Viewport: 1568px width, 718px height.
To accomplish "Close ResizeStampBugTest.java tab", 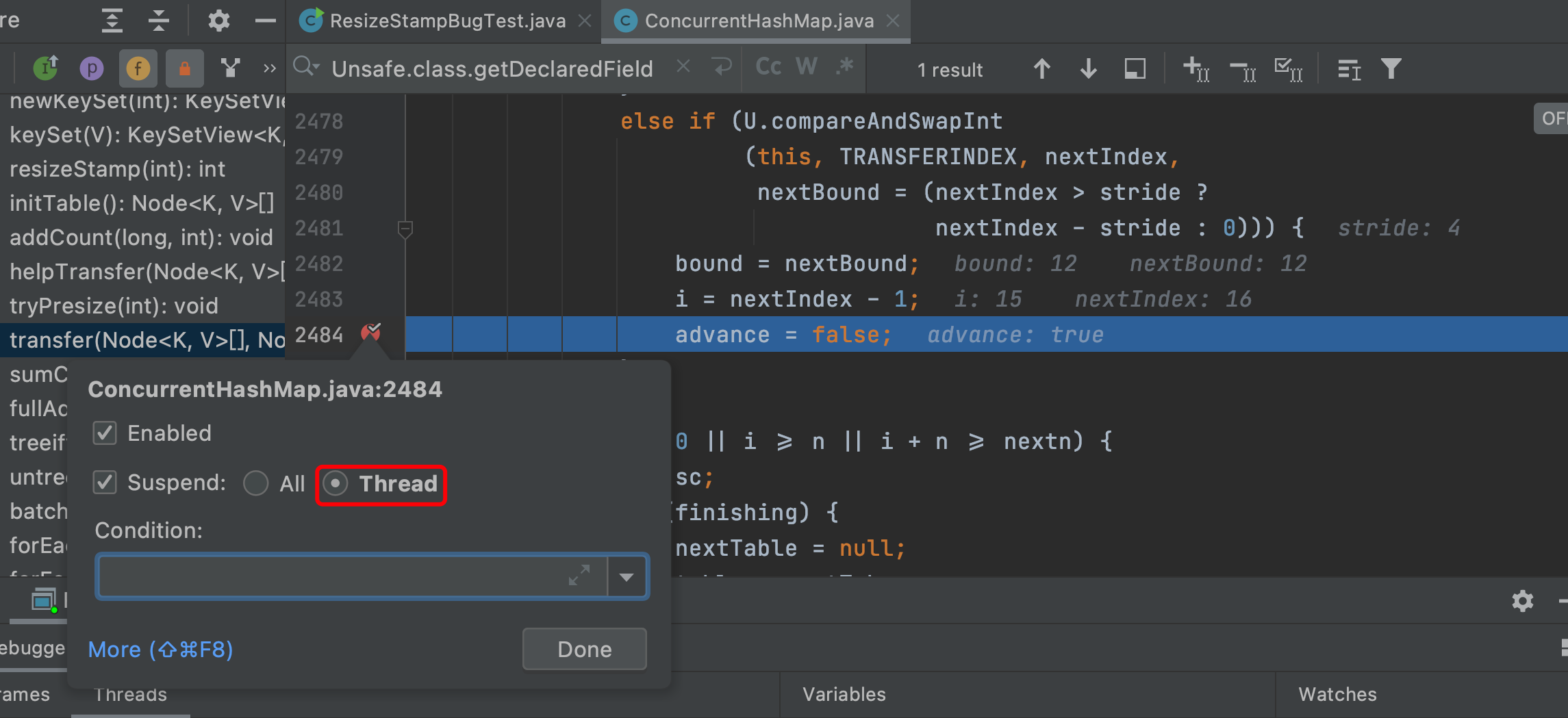I will pyautogui.click(x=584, y=21).
